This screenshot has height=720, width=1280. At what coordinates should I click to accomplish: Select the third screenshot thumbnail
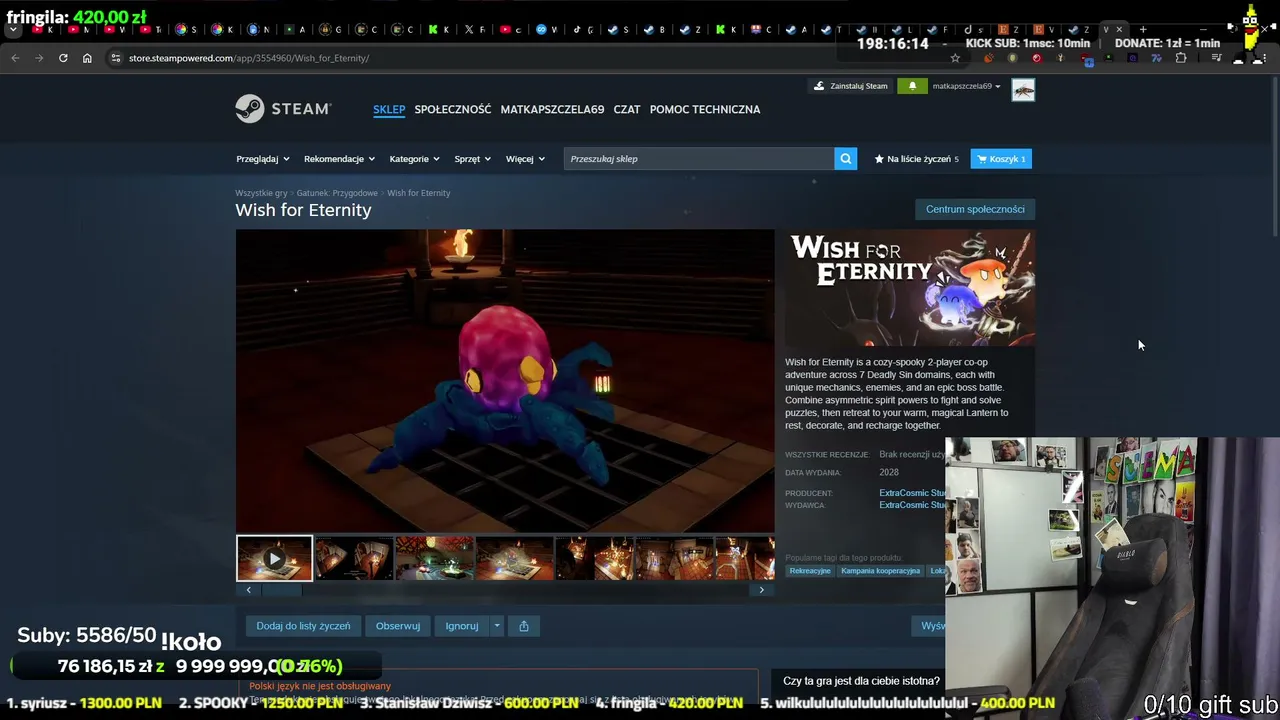(434, 558)
